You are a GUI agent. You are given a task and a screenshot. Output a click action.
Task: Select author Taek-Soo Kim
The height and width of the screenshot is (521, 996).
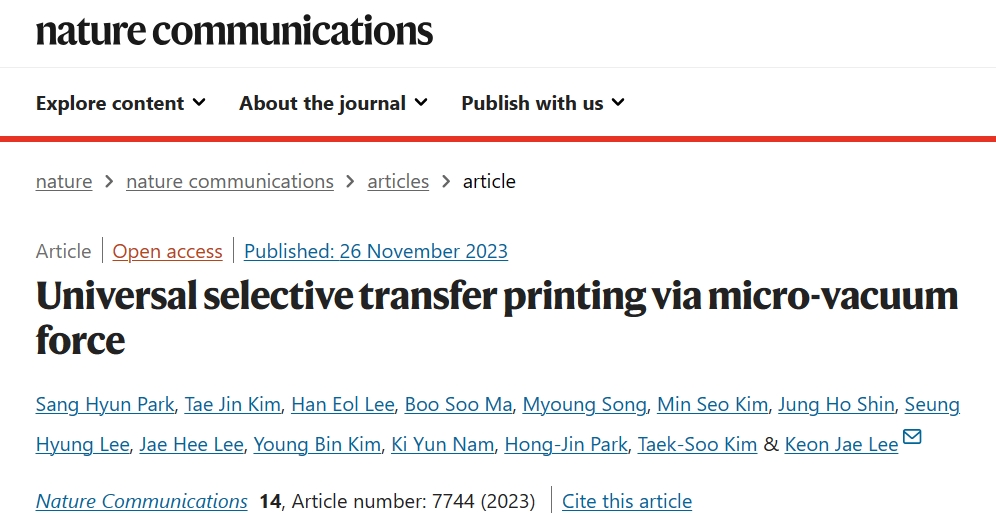click(x=697, y=445)
